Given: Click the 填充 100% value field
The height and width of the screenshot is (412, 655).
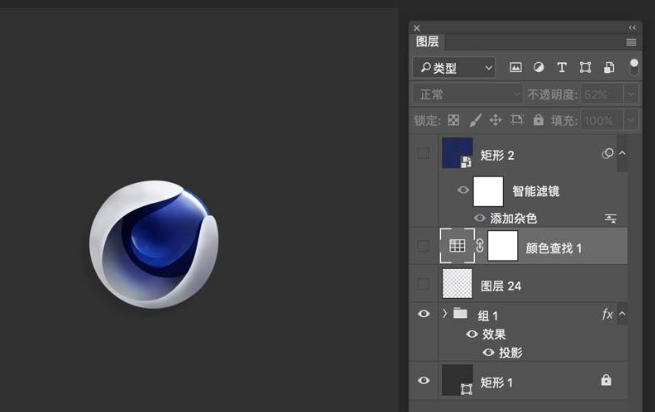Looking at the screenshot, I should coord(602,121).
